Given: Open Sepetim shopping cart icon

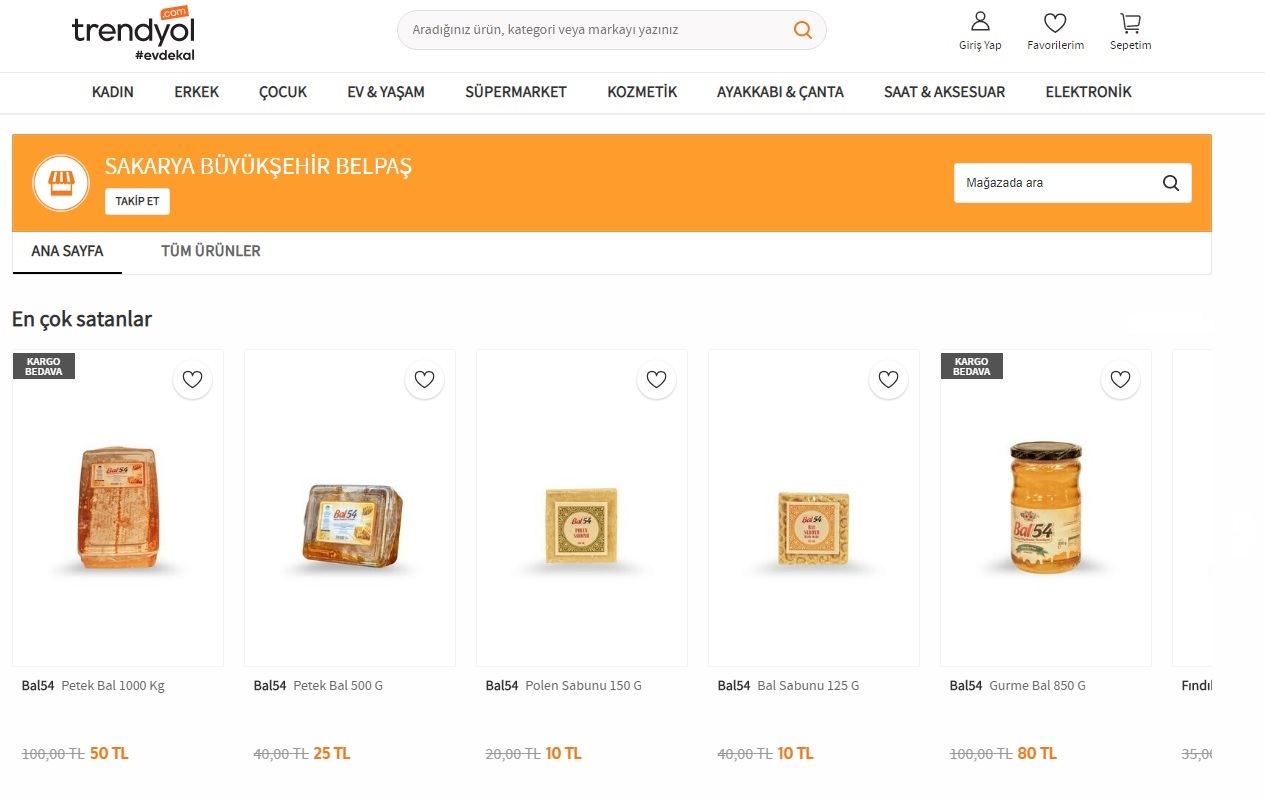Looking at the screenshot, I should [1130, 22].
